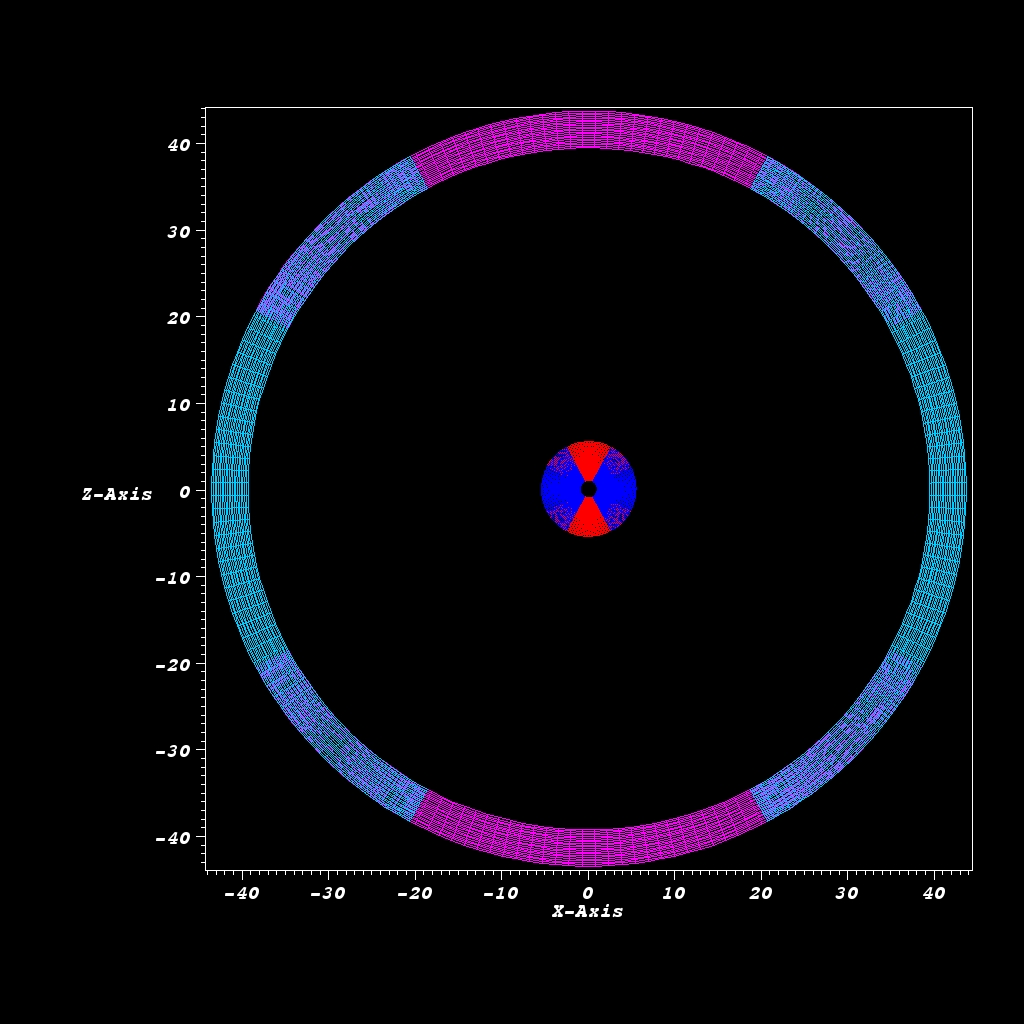
Task: Click the black hole at disk center
Action: pos(588,489)
